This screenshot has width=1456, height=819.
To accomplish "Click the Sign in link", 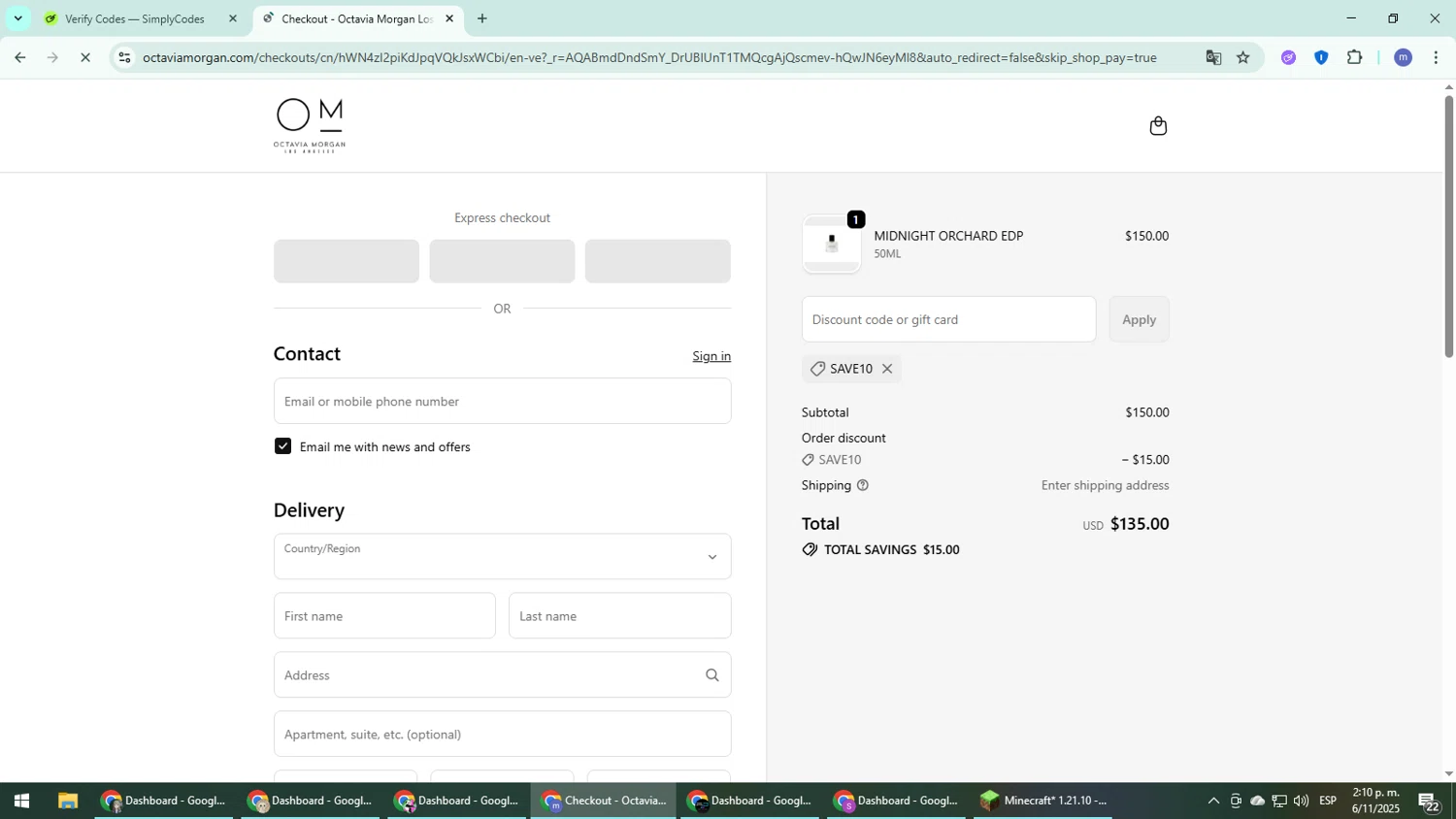I will click(x=711, y=356).
